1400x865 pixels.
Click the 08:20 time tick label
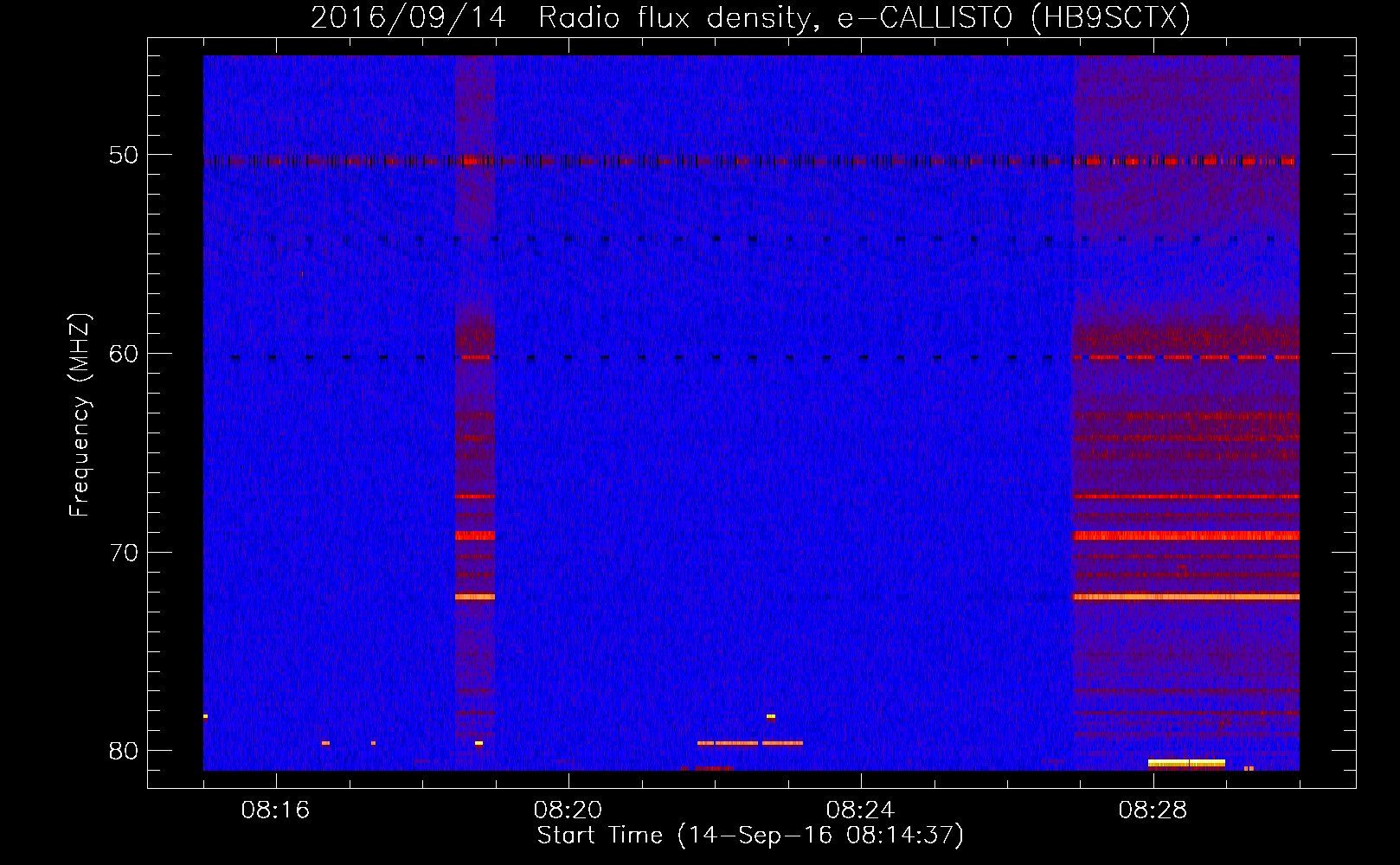(x=568, y=811)
